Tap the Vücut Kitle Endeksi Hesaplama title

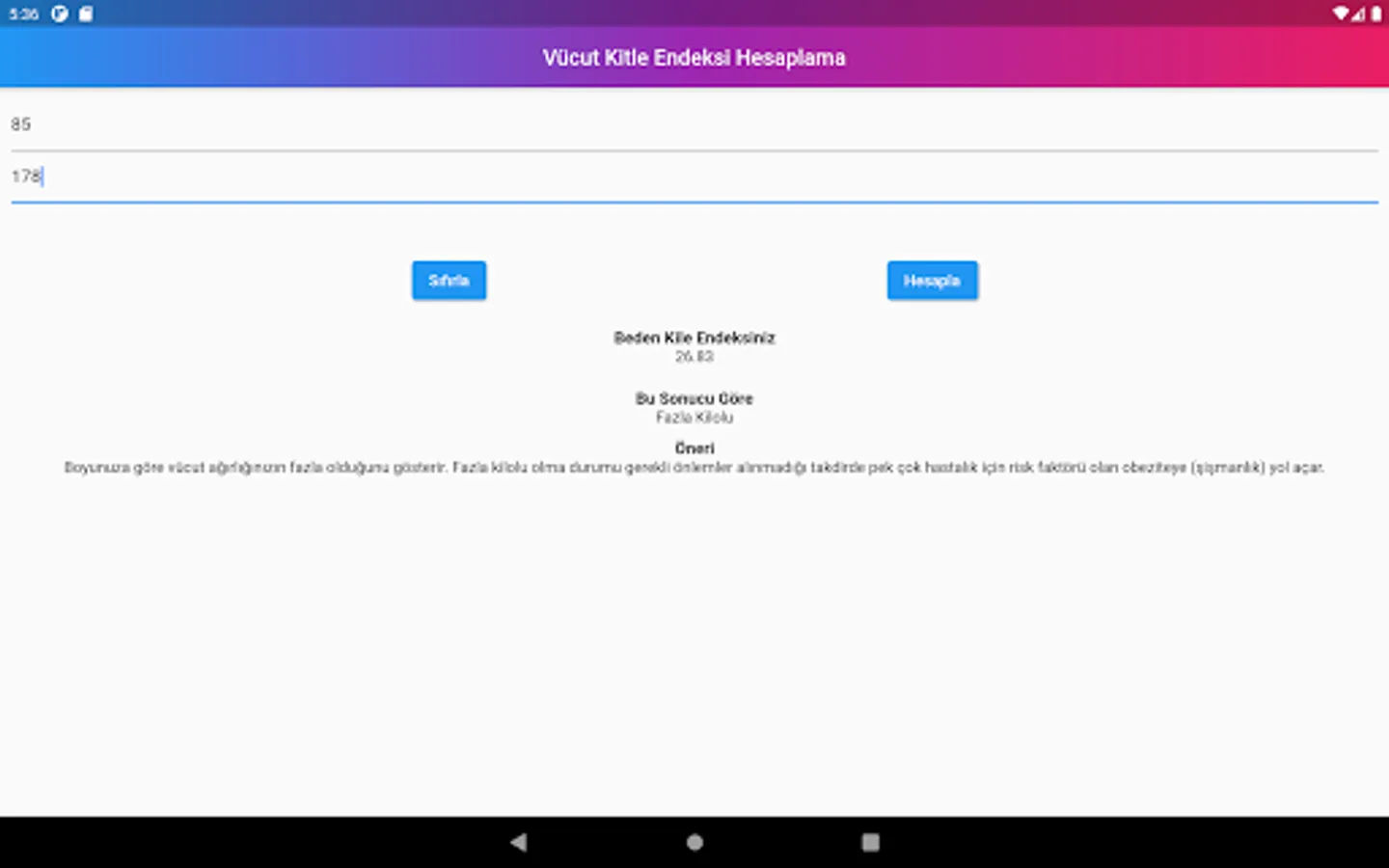(694, 58)
